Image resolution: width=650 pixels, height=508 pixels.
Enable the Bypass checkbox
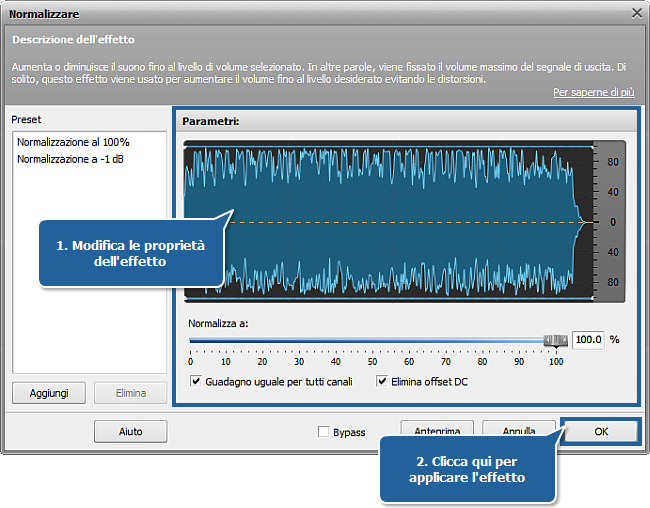[x=323, y=432]
